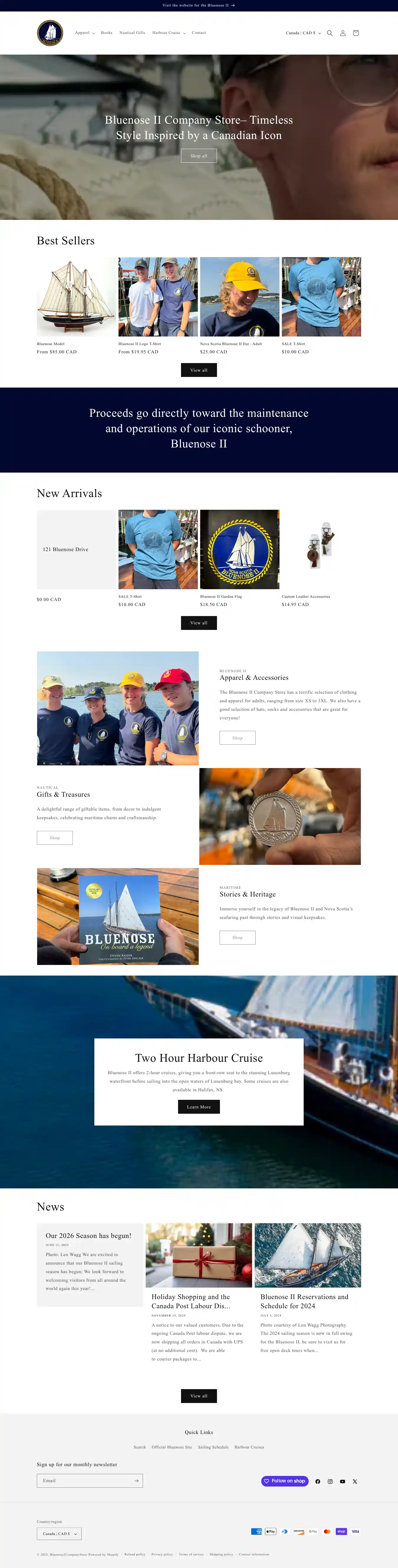
Task: Visit the store's Facebook page icon
Action: (x=318, y=1482)
